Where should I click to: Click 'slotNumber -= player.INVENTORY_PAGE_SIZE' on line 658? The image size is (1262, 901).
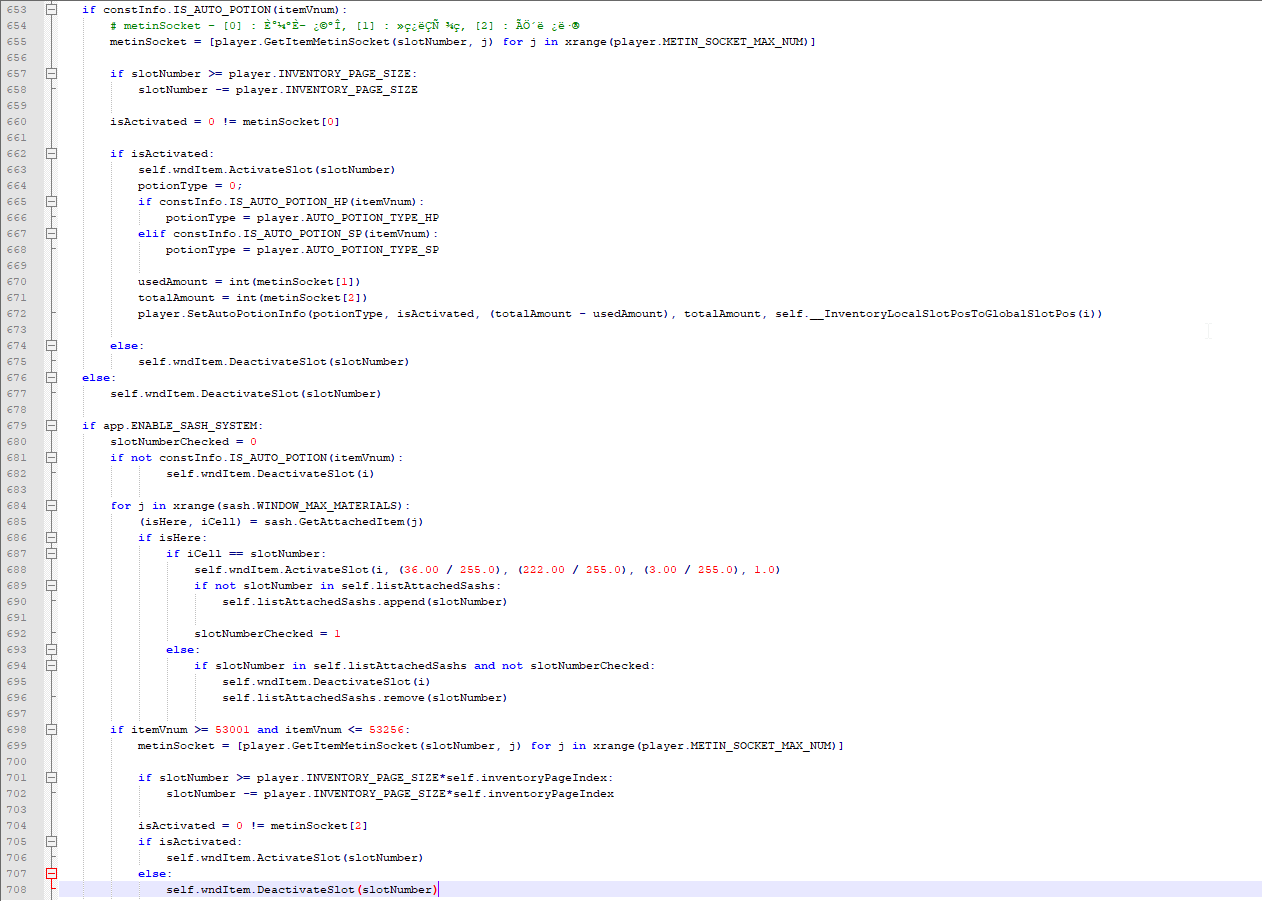[x=278, y=90]
